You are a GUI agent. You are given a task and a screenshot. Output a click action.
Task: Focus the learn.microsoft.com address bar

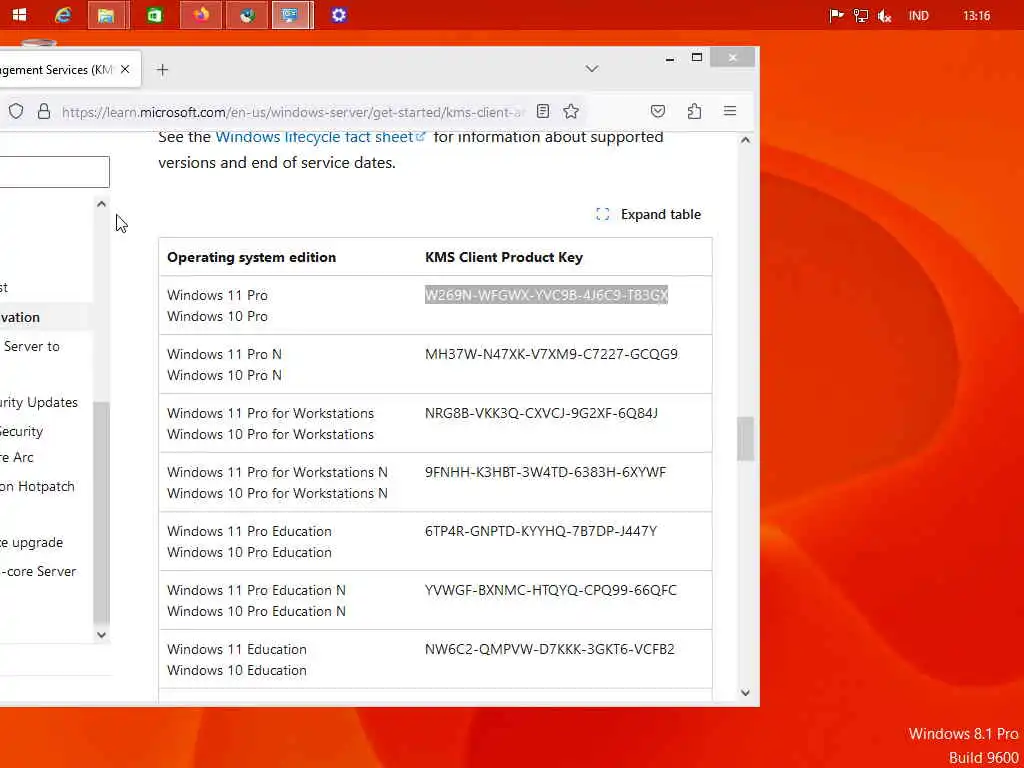293,112
